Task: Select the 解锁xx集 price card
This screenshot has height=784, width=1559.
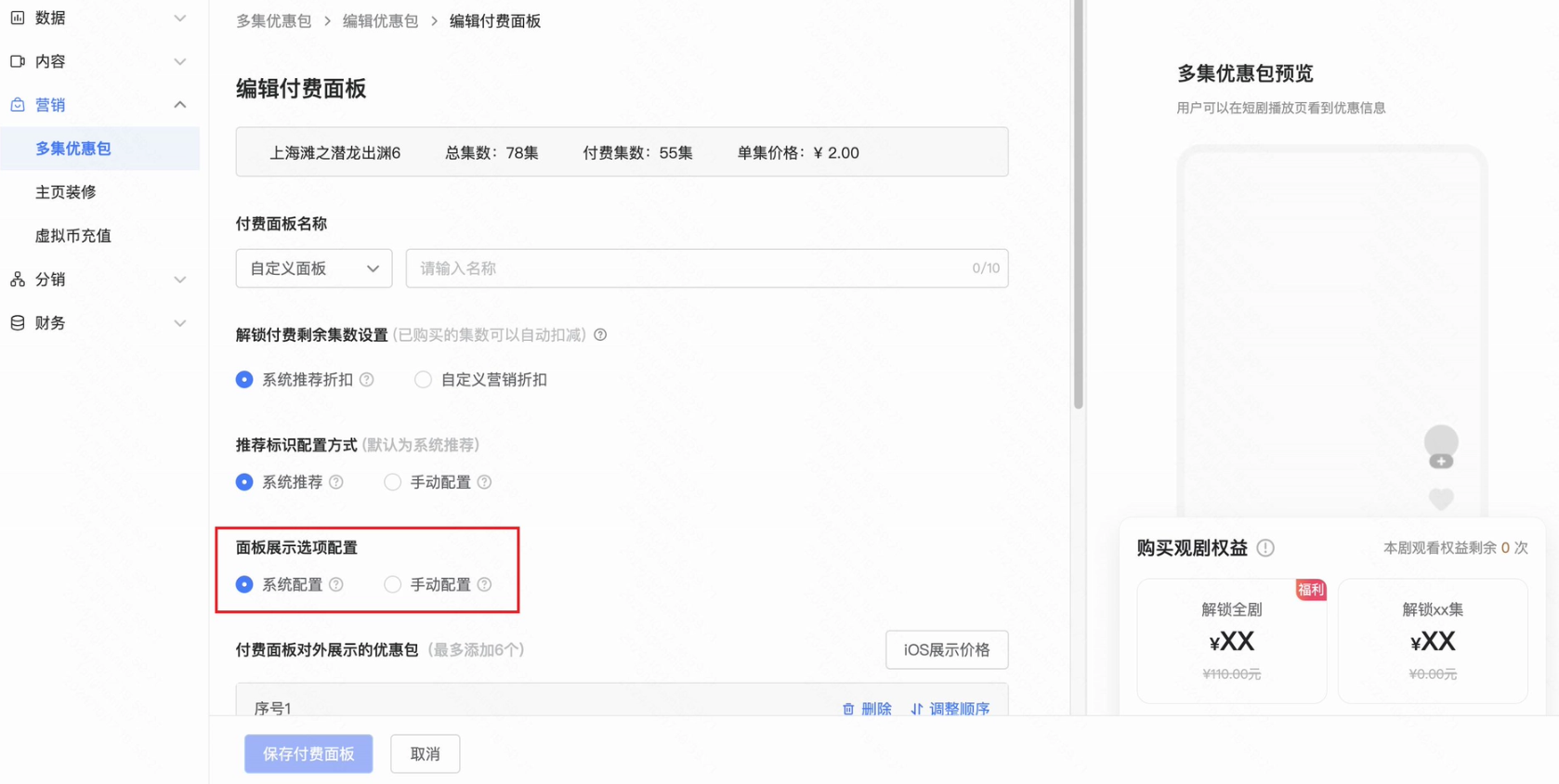Action: pyautogui.click(x=1433, y=641)
